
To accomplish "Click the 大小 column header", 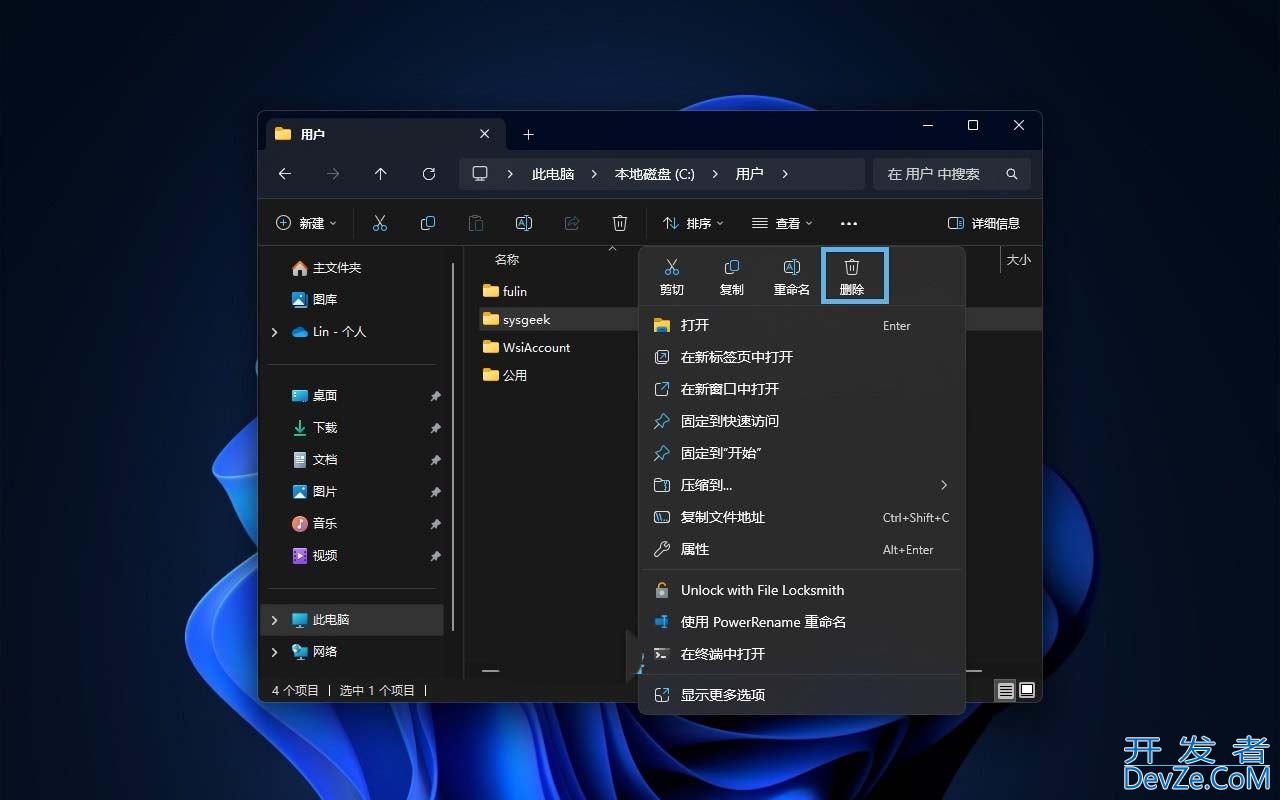I will [x=1018, y=259].
